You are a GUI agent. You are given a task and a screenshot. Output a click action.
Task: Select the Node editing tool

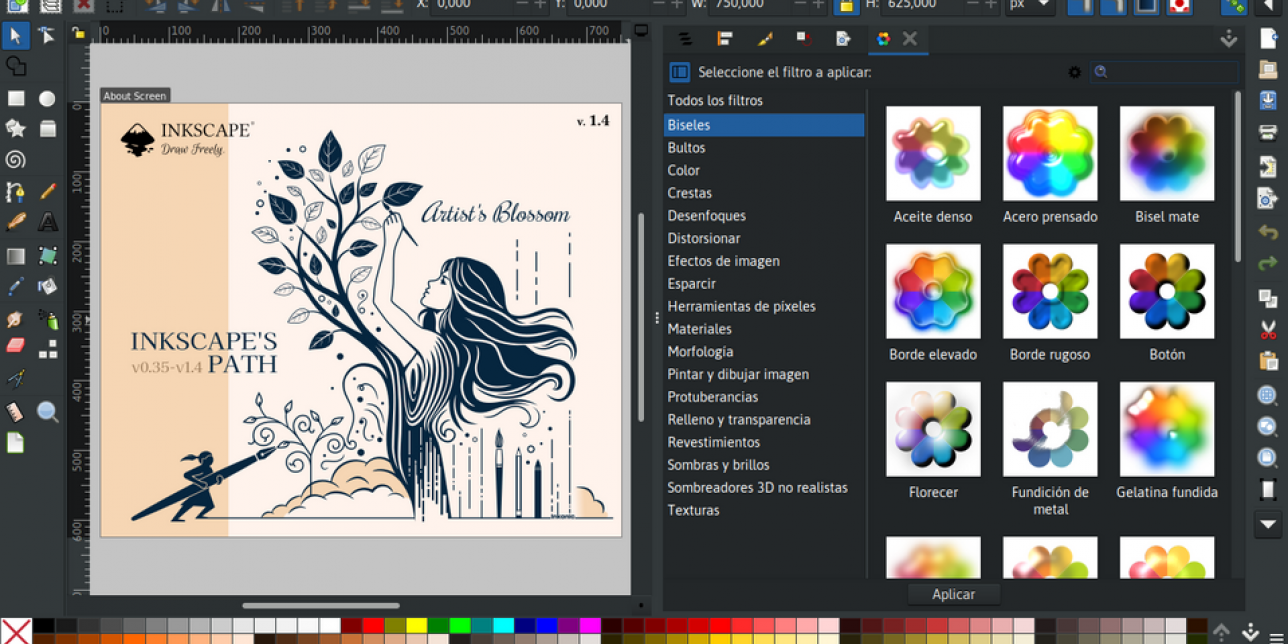[x=47, y=36]
